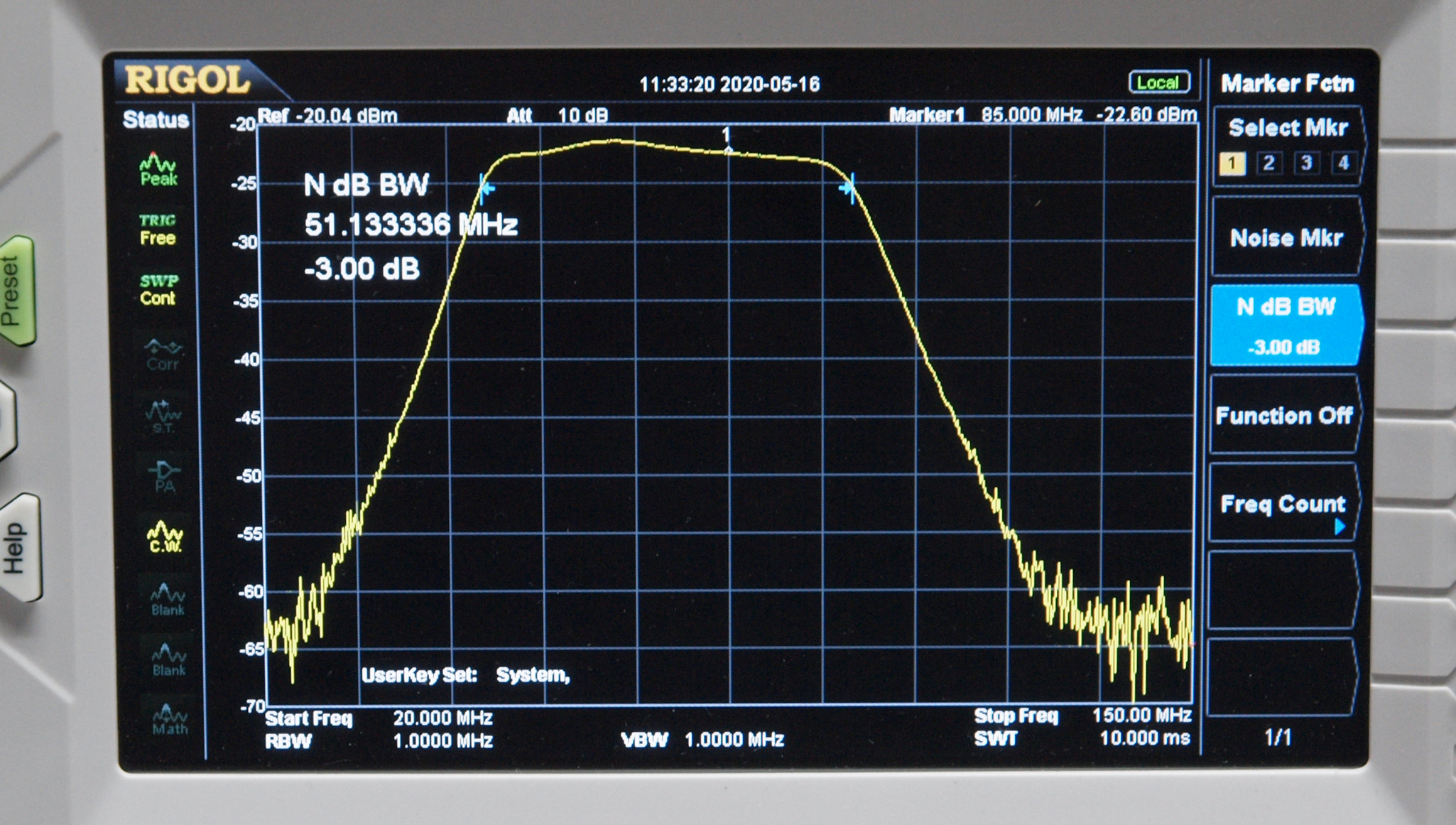Select marker number 1

tap(1232, 163)
